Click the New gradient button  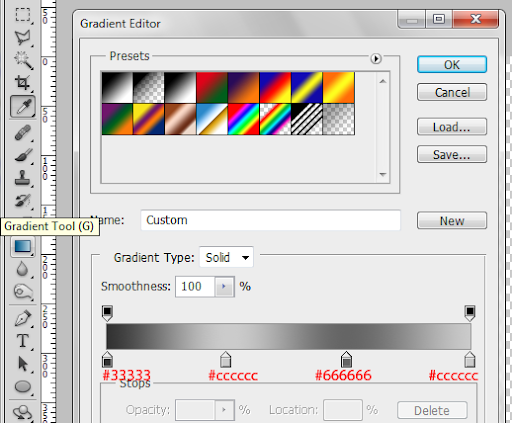click(x=452, y=221)
